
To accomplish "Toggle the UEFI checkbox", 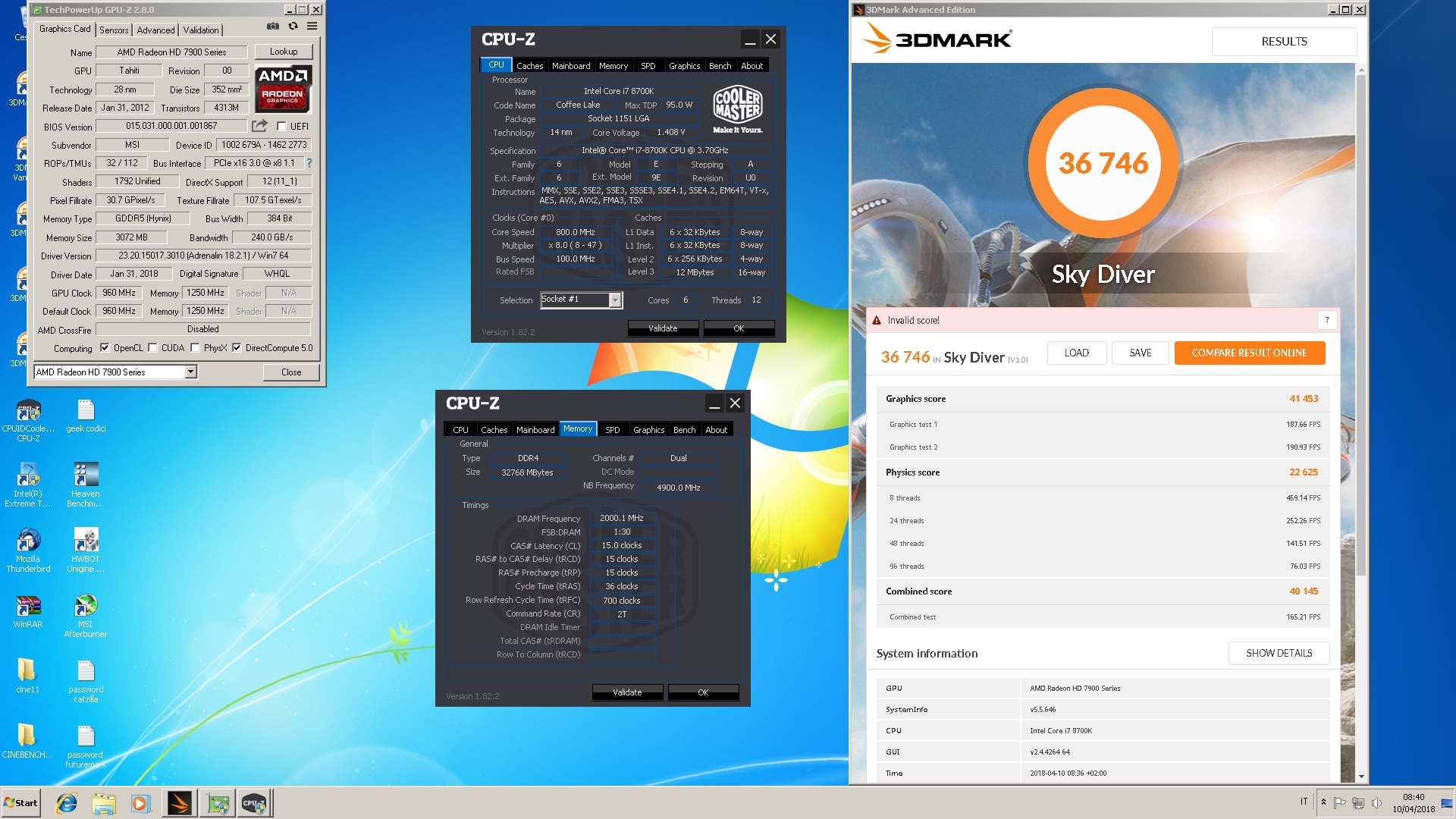I will pyautogui.click(x=281, y=127).
